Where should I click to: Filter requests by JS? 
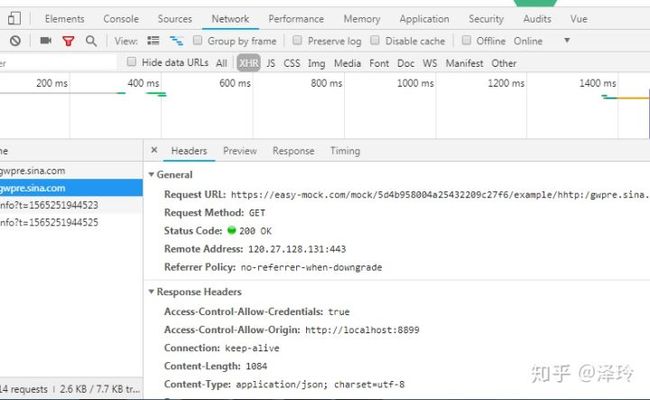point(271,63)
